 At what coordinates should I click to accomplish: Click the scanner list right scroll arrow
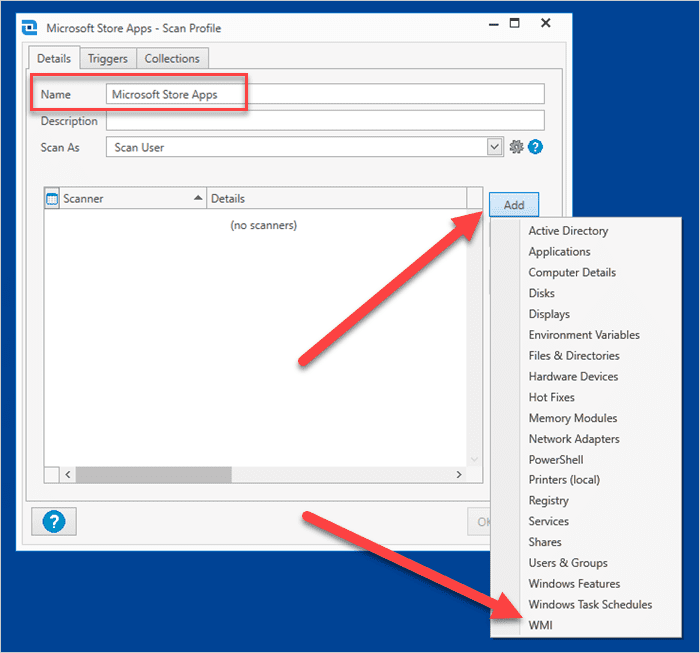coord(459,474)
